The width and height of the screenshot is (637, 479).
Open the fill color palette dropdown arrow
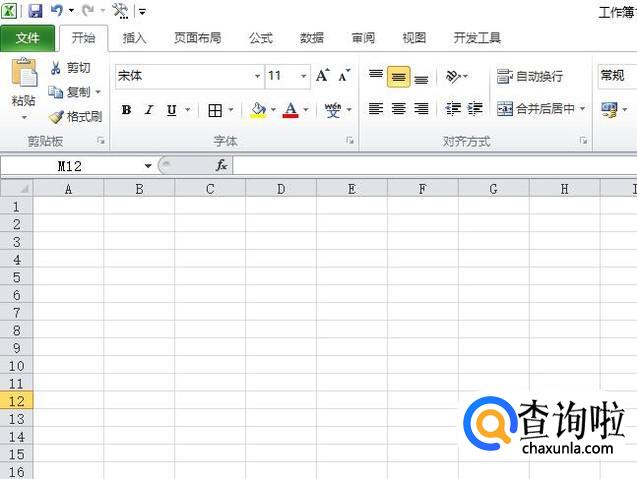(x=273, y=110)
